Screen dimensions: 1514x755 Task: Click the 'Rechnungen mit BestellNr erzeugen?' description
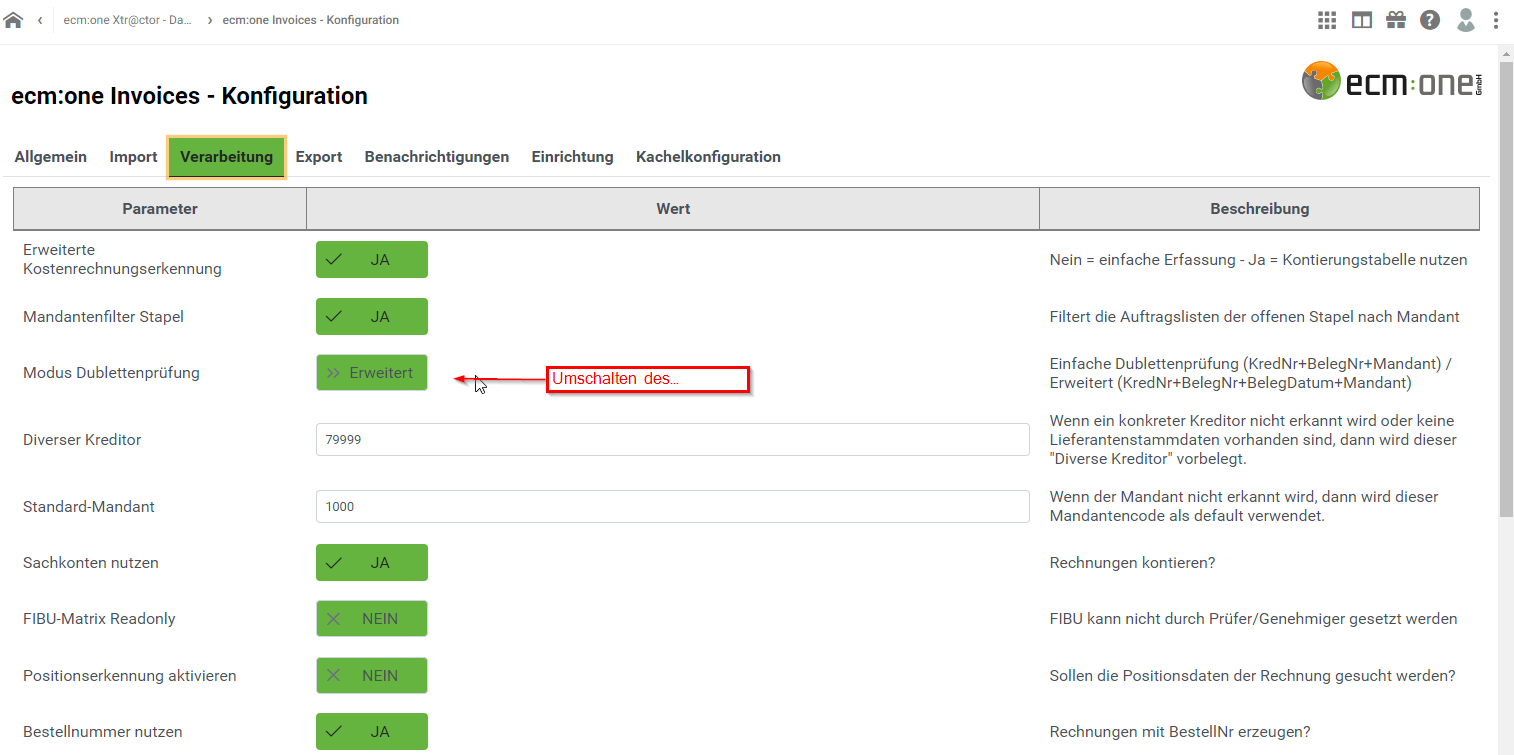(1180, 732)
